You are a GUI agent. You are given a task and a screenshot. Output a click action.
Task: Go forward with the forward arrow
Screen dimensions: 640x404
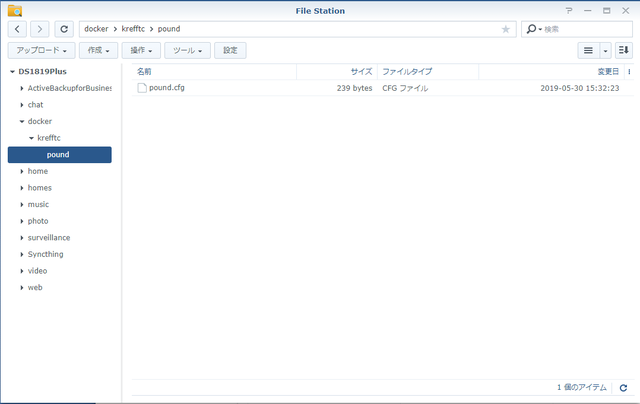point(40,29)
